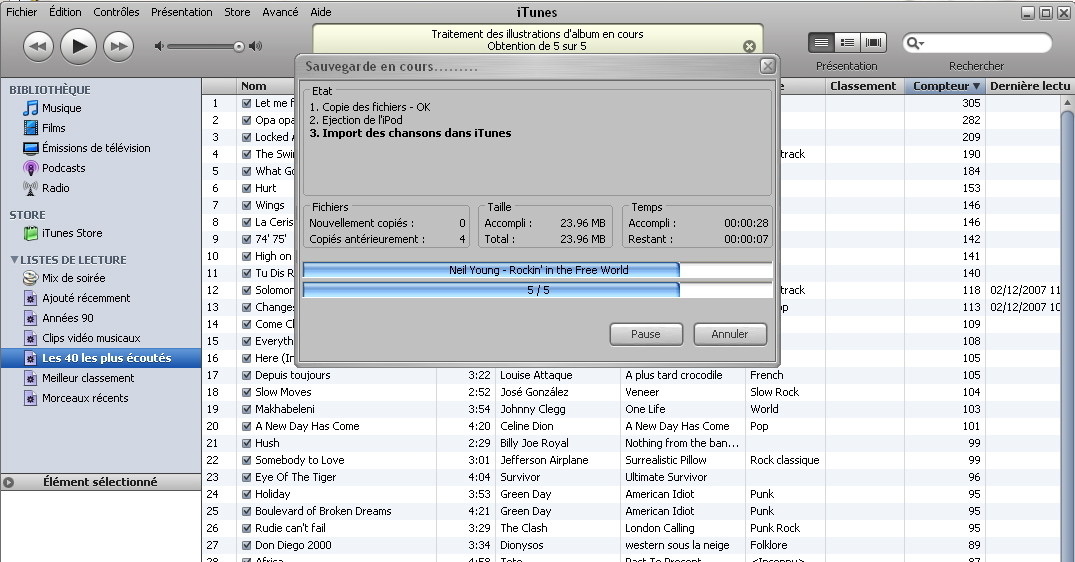The height and width of the screenshot is (562, 1075).
Task: Open Musique library
Action: [x=61, y=108]
